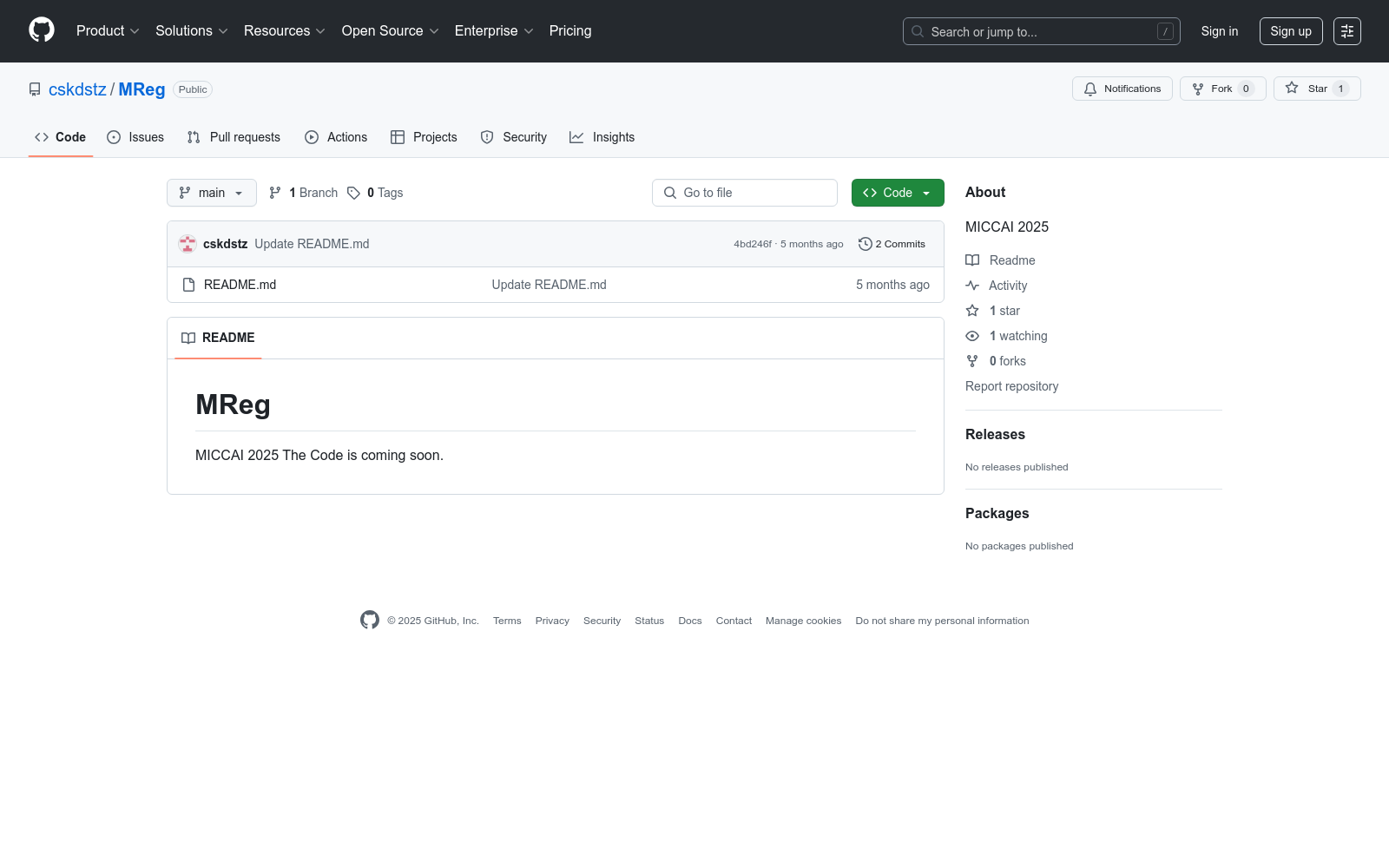Click the Activity pulse icon
The height and width of the screenshot is (868, 1389).
pyautogui.click(x=972, y=286)
